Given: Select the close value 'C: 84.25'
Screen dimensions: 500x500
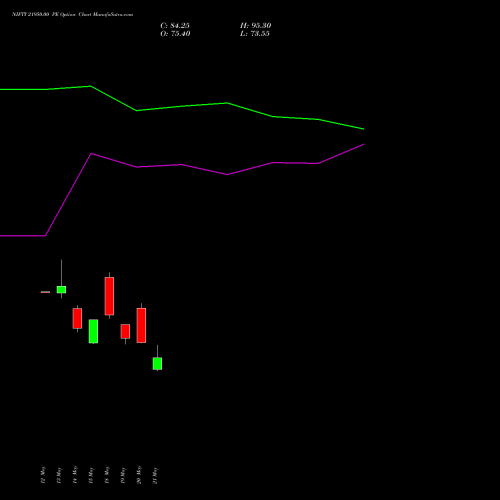Looking at the screenshot, I should point(175,26).
